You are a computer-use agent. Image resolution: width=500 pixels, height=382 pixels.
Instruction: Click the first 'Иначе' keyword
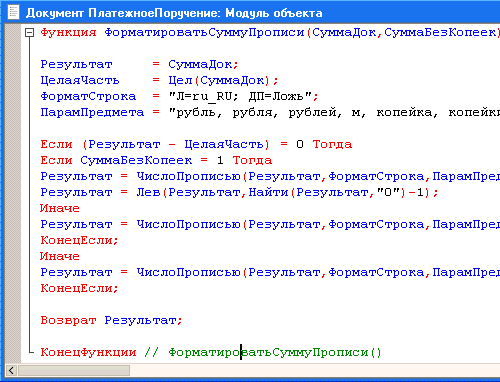pyautogui.click(x=60, y=208)
